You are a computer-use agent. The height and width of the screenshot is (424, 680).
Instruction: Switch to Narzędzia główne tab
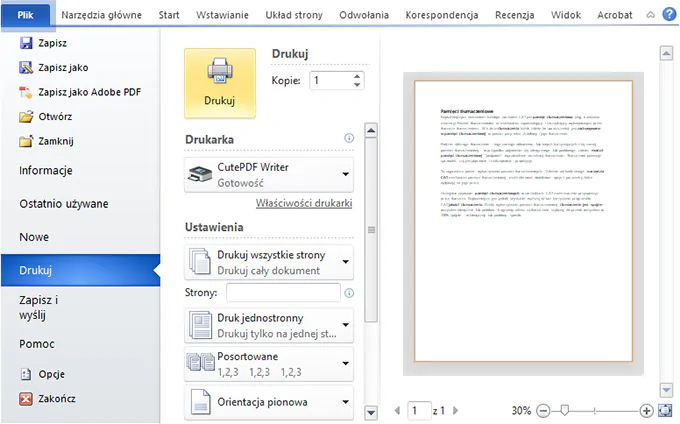click(x=101, y=15)
